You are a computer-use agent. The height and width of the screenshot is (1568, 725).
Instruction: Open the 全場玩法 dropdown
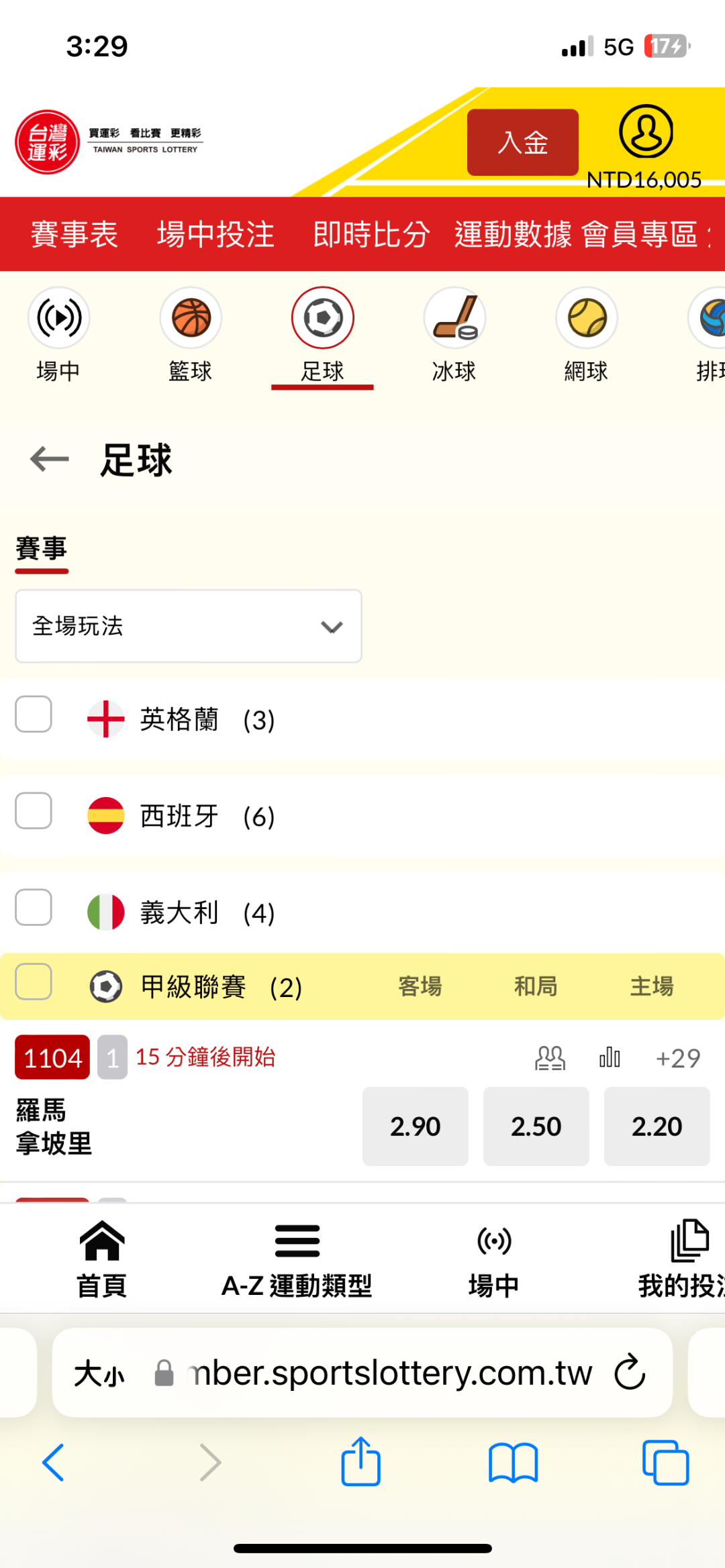click(189, 626)
